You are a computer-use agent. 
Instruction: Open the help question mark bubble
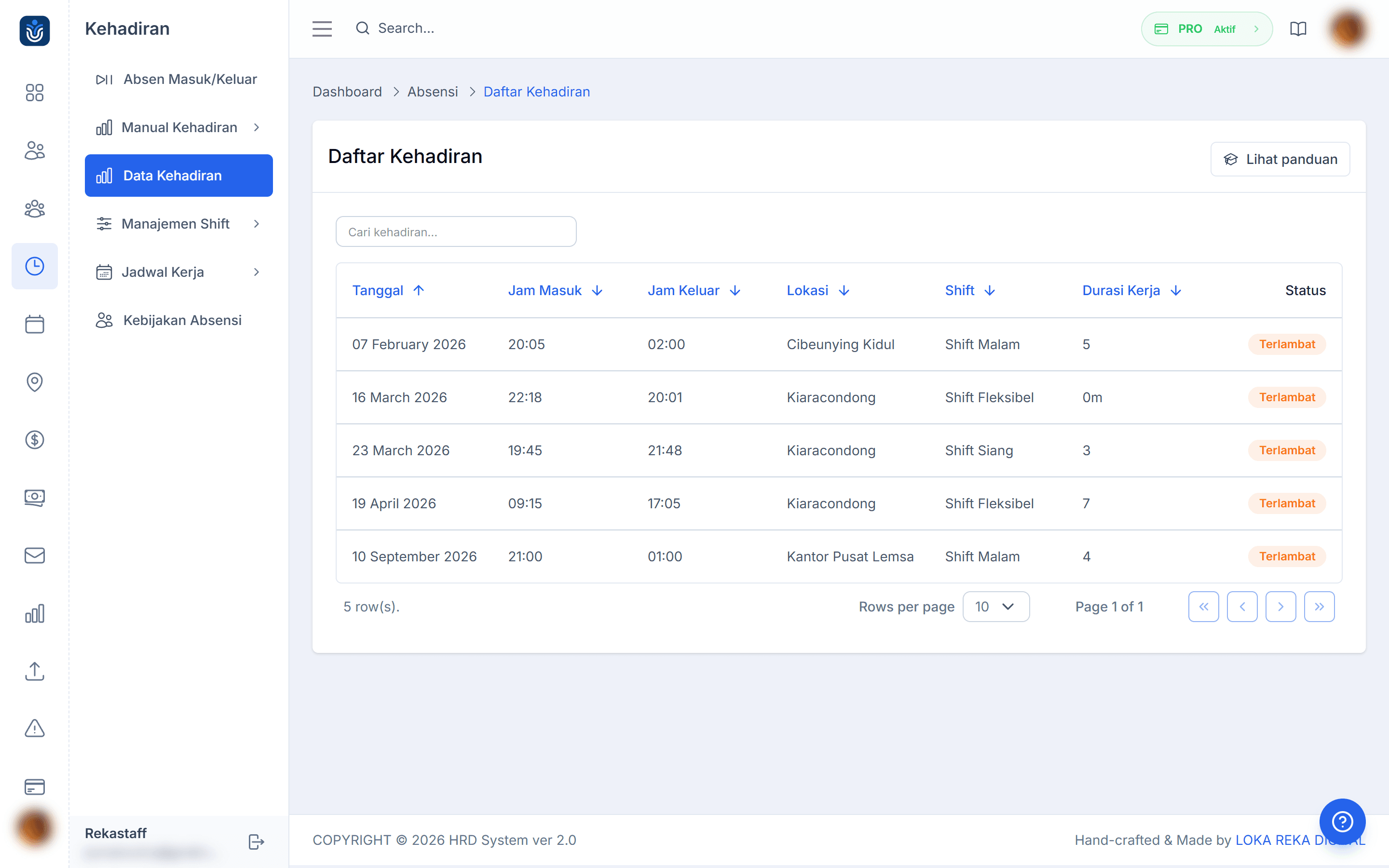coord(1343,822)
